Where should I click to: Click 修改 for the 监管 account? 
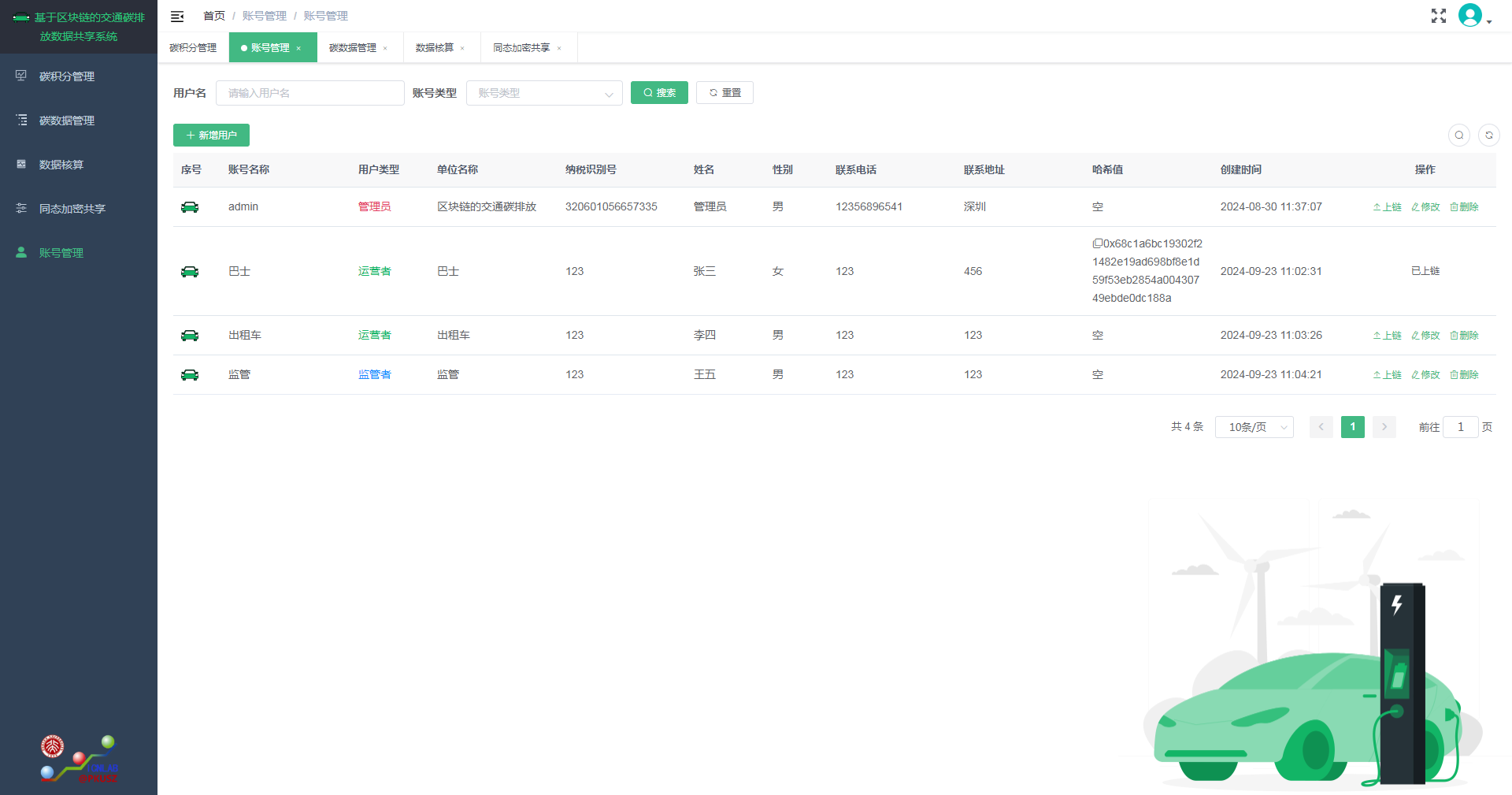[x=1425, y=375]
